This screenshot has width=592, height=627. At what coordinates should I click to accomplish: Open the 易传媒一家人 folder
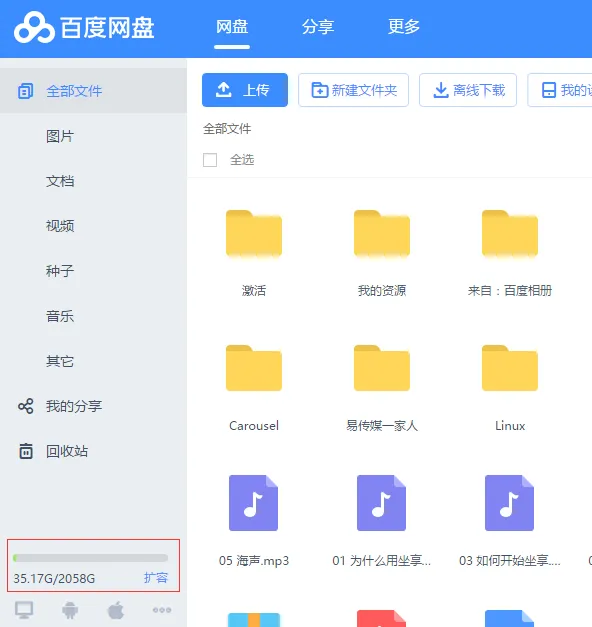tap(382, 368)
